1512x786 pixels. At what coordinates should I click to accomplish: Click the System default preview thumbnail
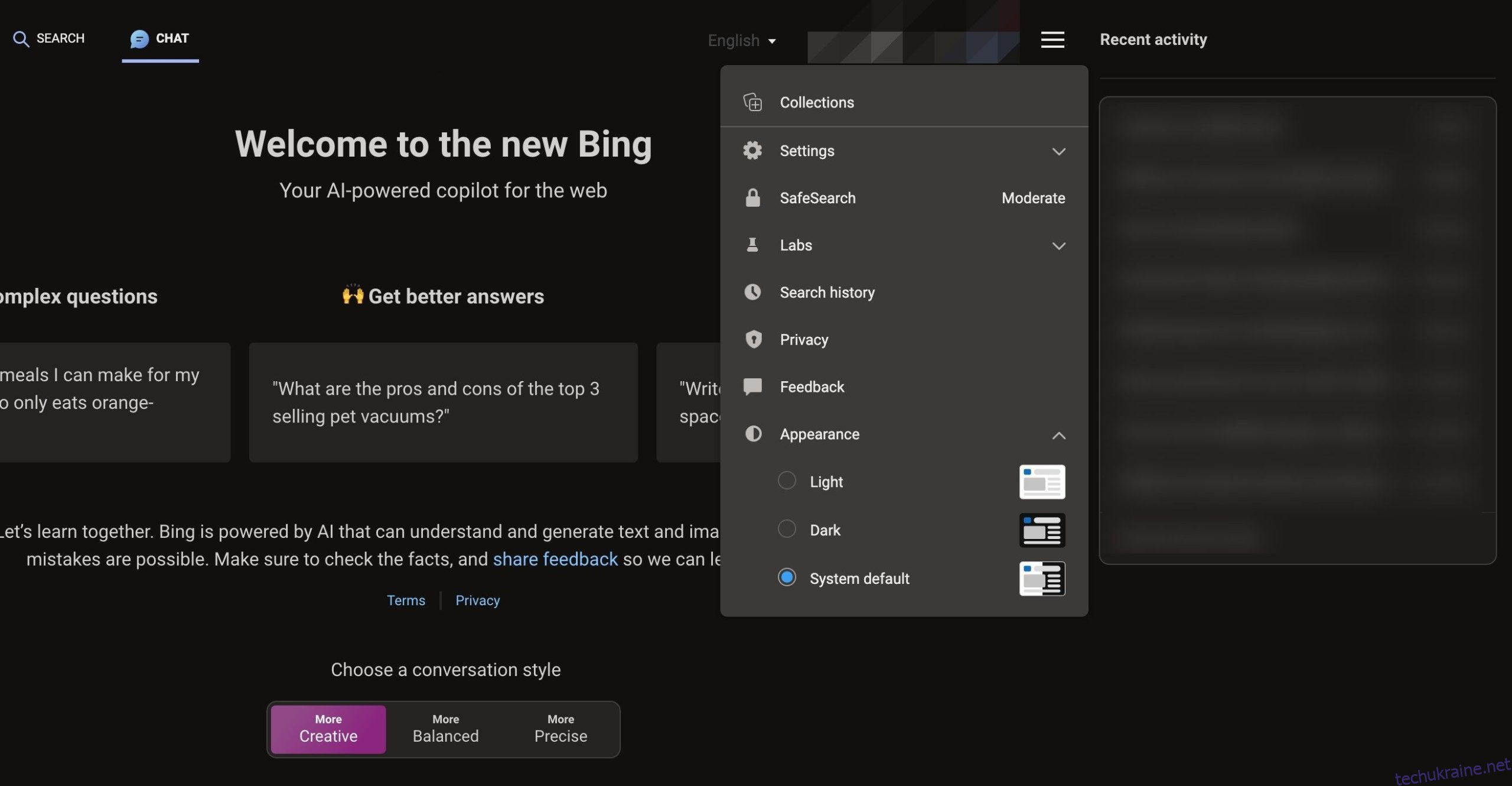click(1042, 579)
